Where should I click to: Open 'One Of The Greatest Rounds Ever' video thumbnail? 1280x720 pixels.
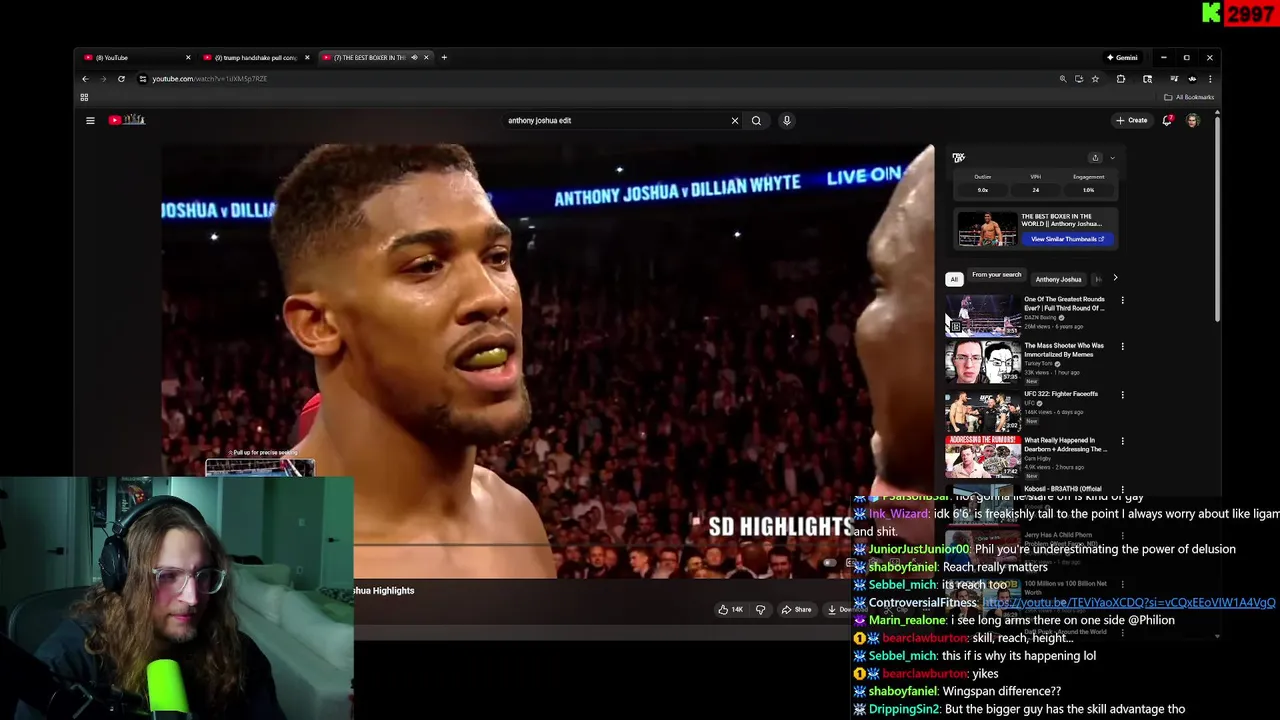984,315
